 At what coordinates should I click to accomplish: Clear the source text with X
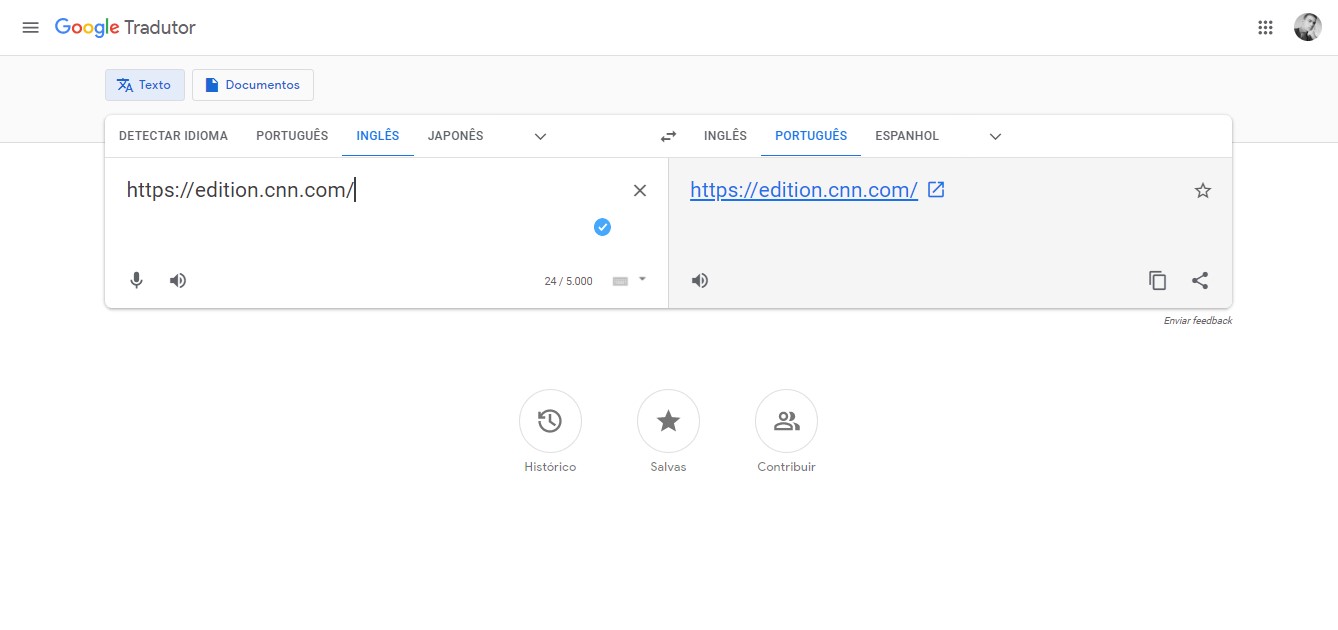(x=640, y=190)
